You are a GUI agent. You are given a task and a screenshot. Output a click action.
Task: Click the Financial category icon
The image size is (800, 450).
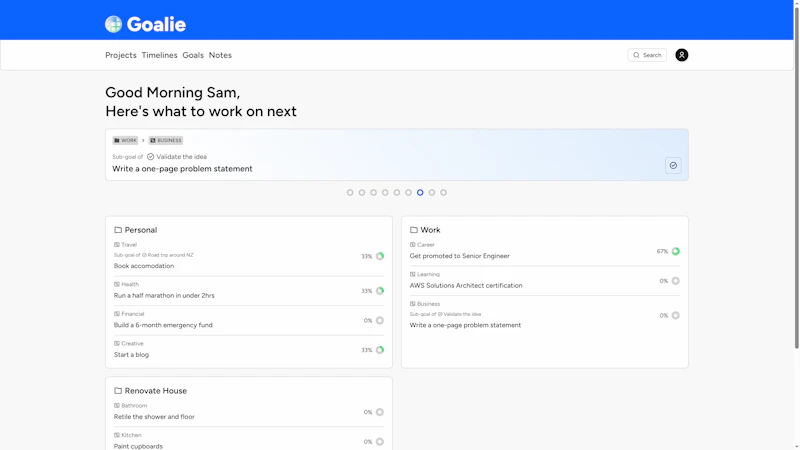[x=117, y=314]
